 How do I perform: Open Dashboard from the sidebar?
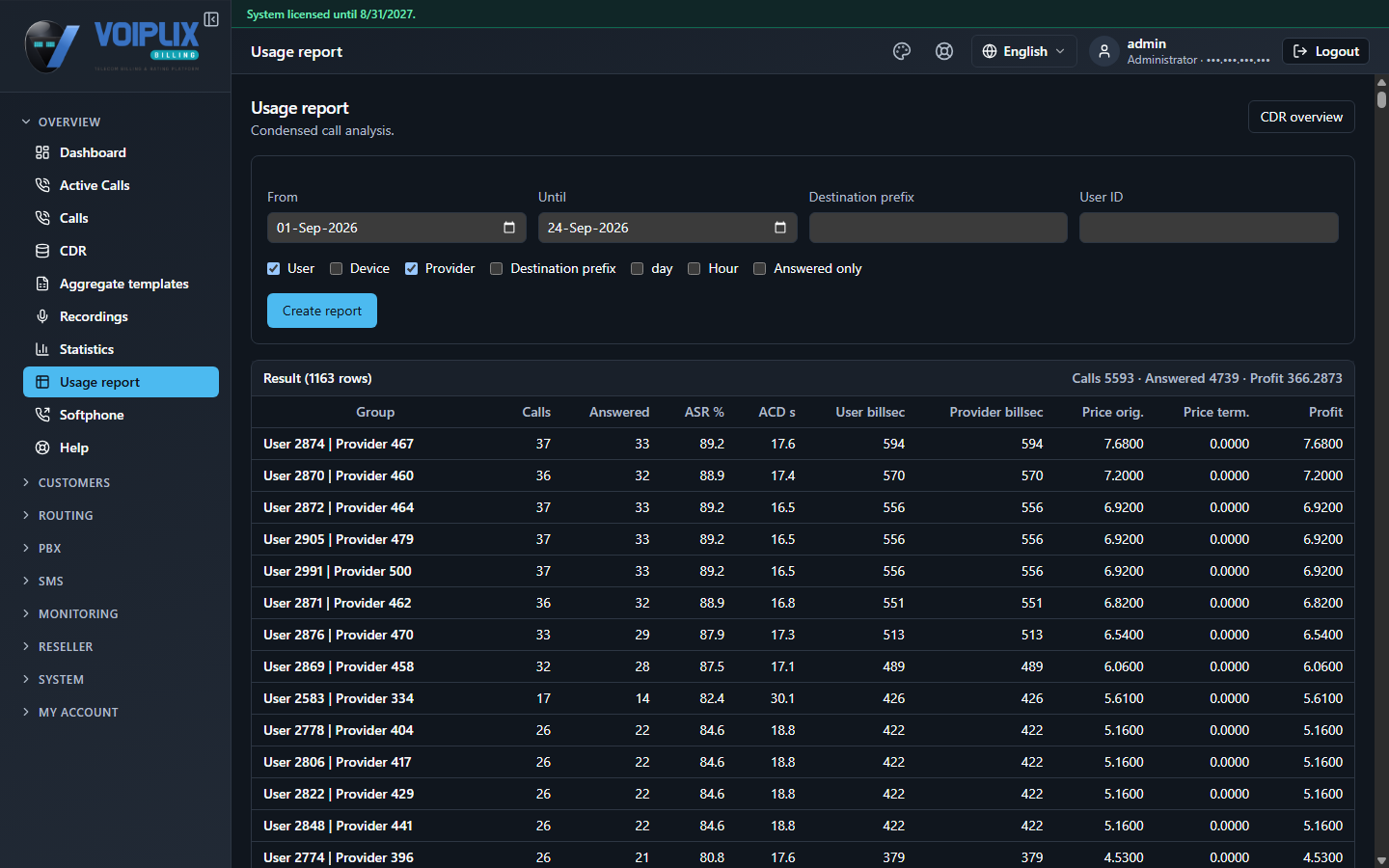click(x=121, y=152)
